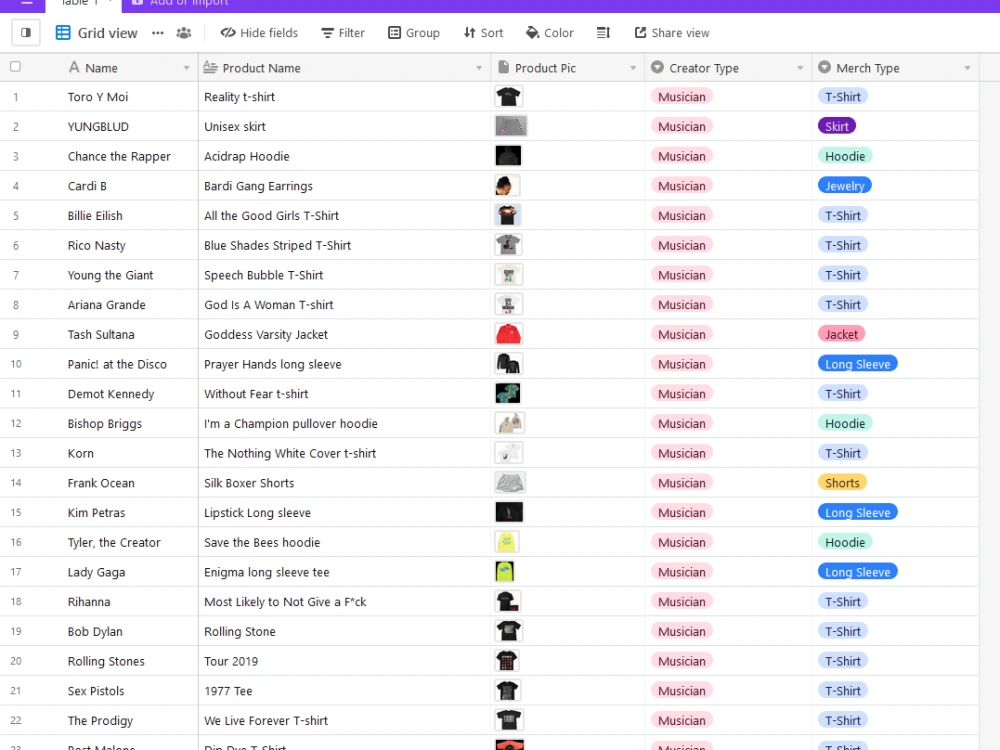Expand the Name column dropdown arrow
This screenshot has width=1000, height=750.
[186, 68]
